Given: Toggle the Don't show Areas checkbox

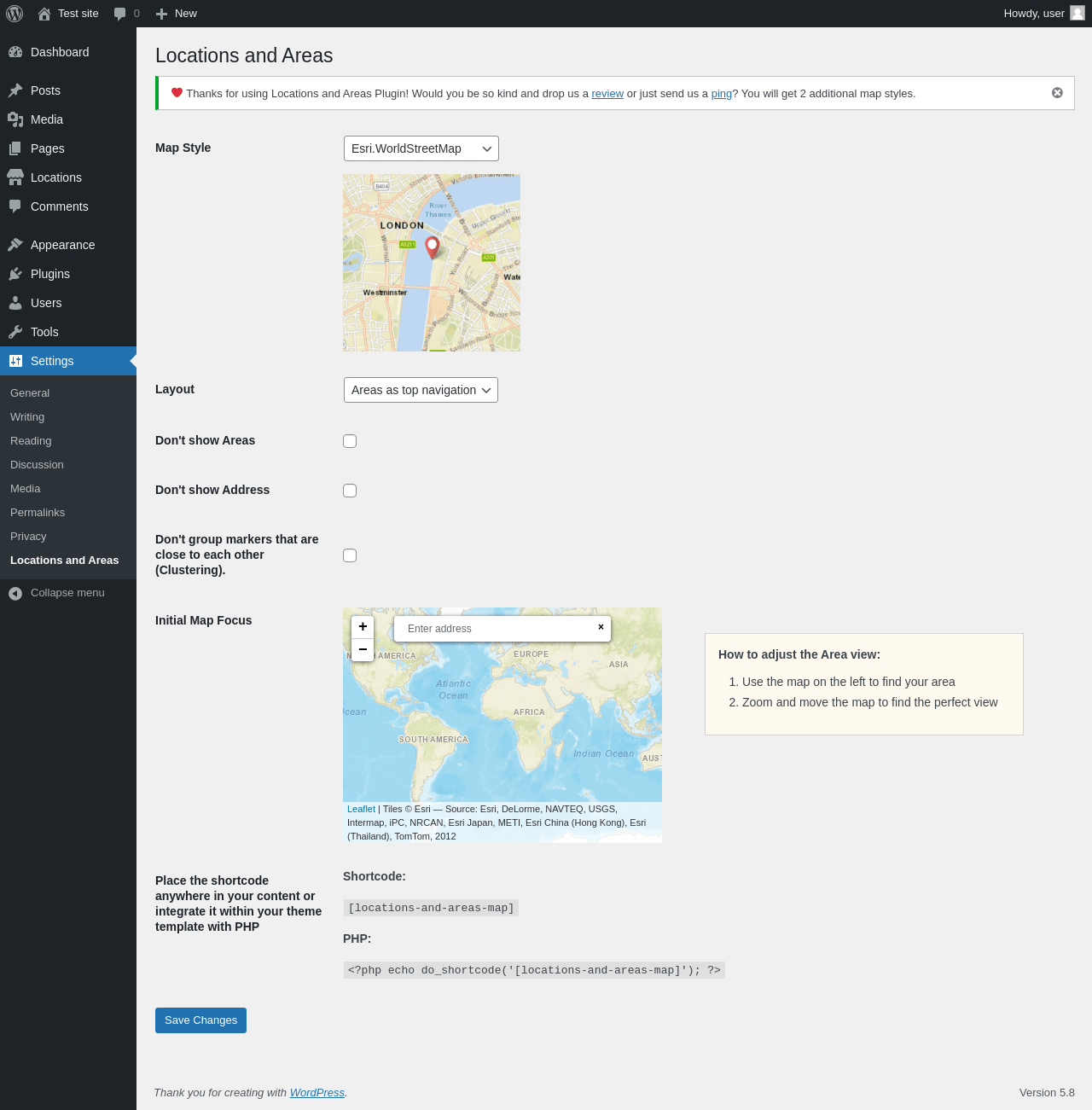Looking at the screenshot, I should (x=350, y=441).
